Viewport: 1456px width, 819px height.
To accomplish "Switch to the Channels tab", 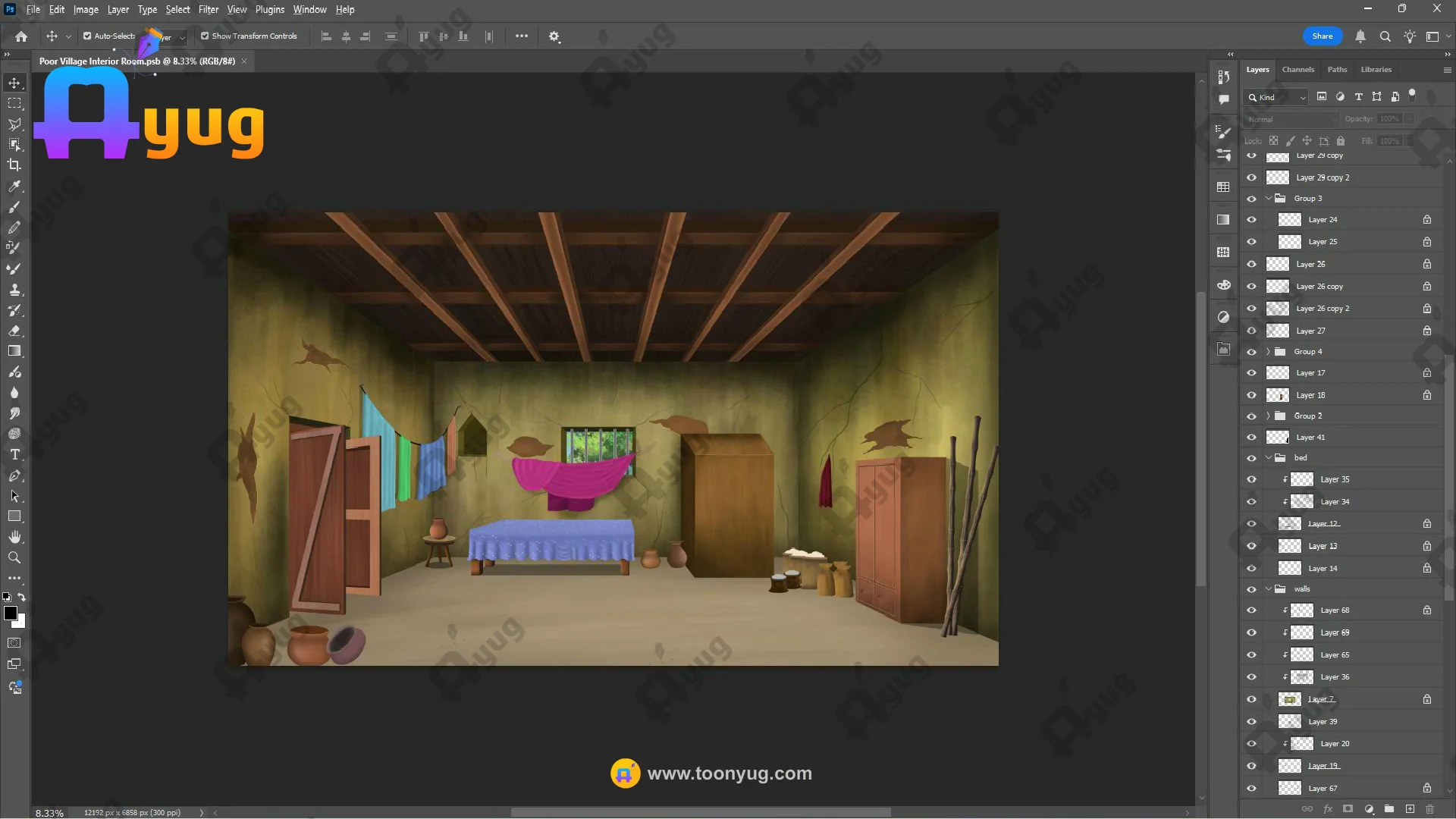I will 1298,69.
